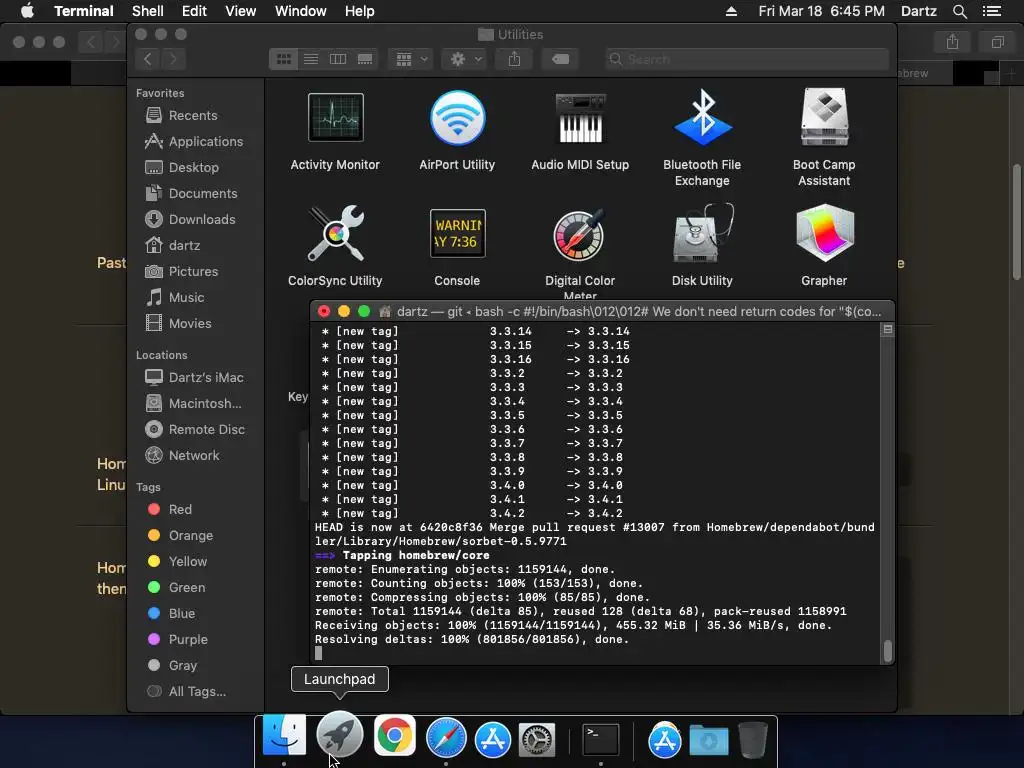Select Network under Locations
This screenshot has width=1024, height=768.
tap(182, 456)
